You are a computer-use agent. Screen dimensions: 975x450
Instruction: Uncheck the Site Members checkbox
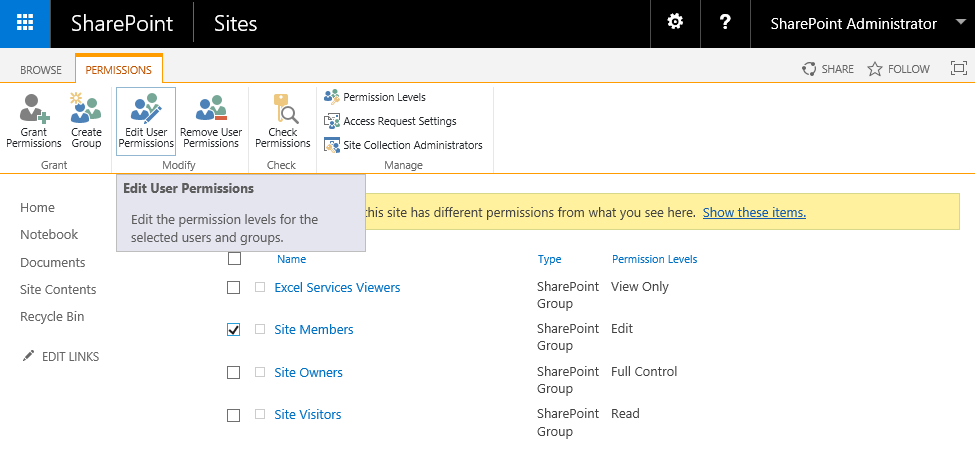pyautogui.click(x=233, y=329)
